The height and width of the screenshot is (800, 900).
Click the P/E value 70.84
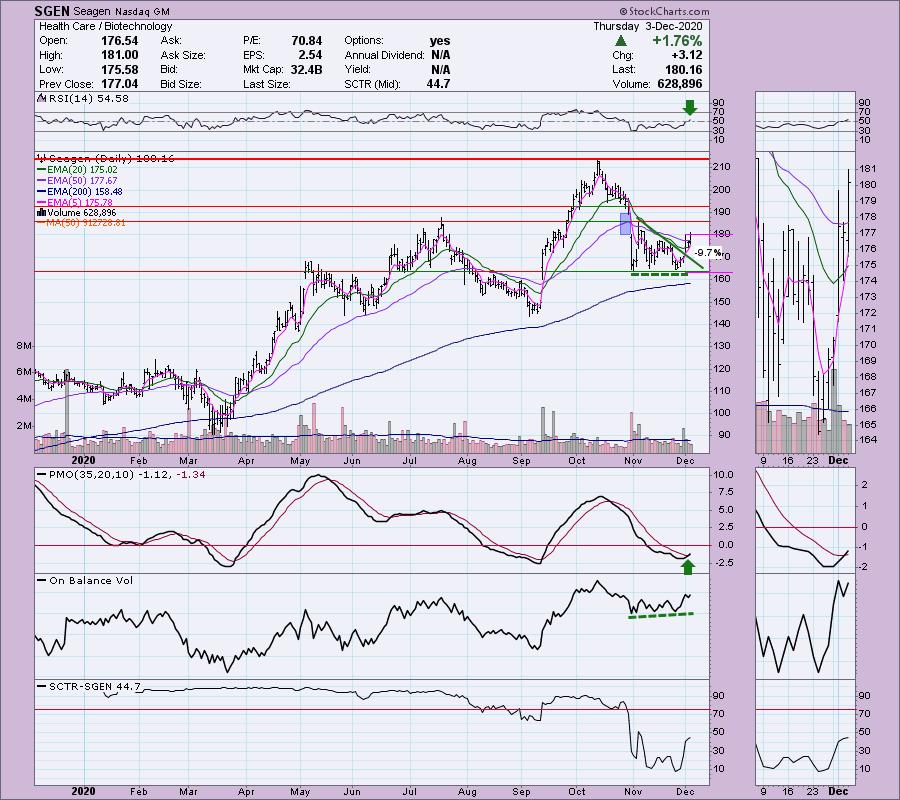coord(307,41)
